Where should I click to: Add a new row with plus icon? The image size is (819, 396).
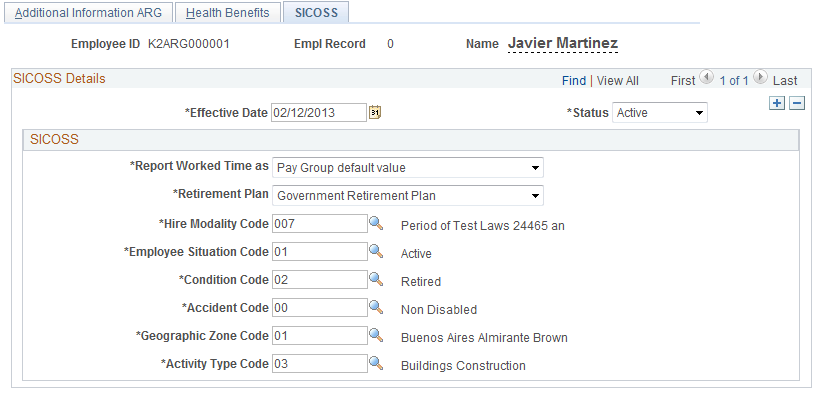click(x=777, y=103)
